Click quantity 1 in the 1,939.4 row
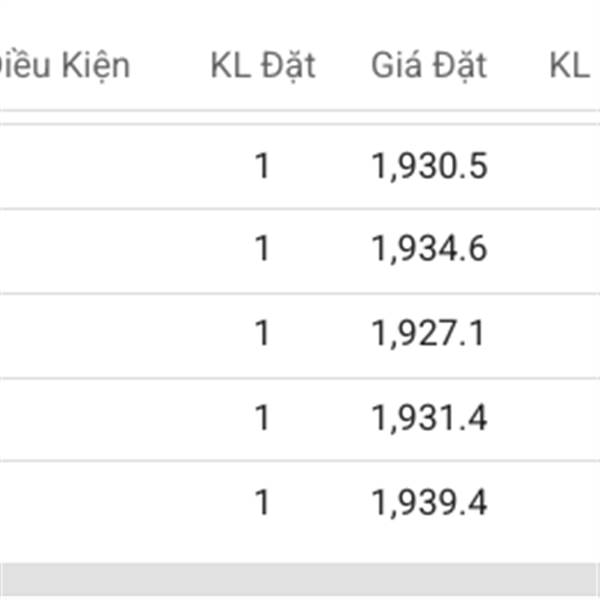 click(262, 503)
